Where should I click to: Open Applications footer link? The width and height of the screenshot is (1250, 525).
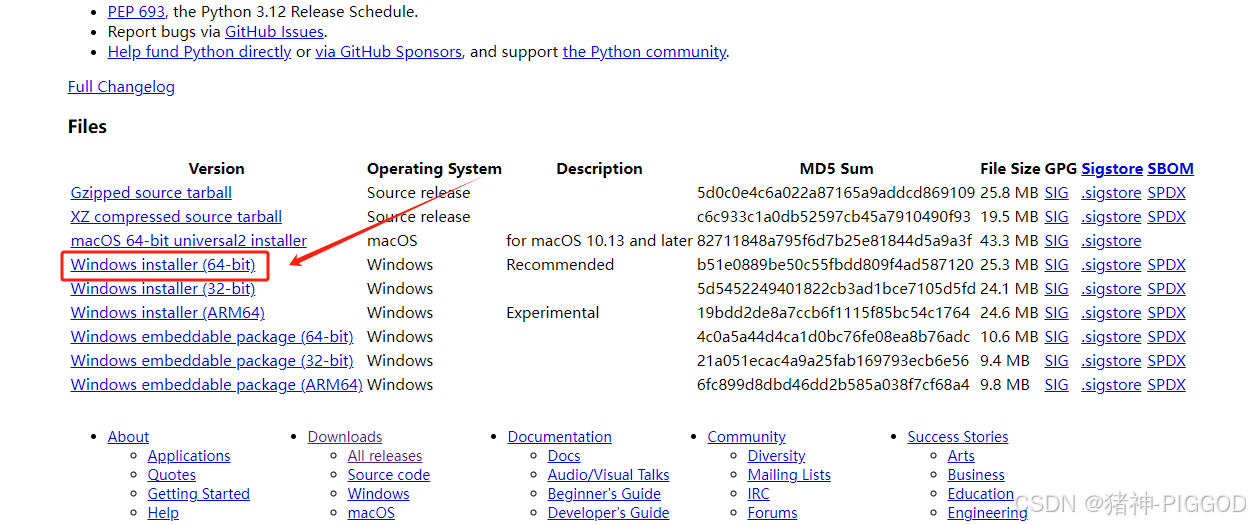click(189, 456)
